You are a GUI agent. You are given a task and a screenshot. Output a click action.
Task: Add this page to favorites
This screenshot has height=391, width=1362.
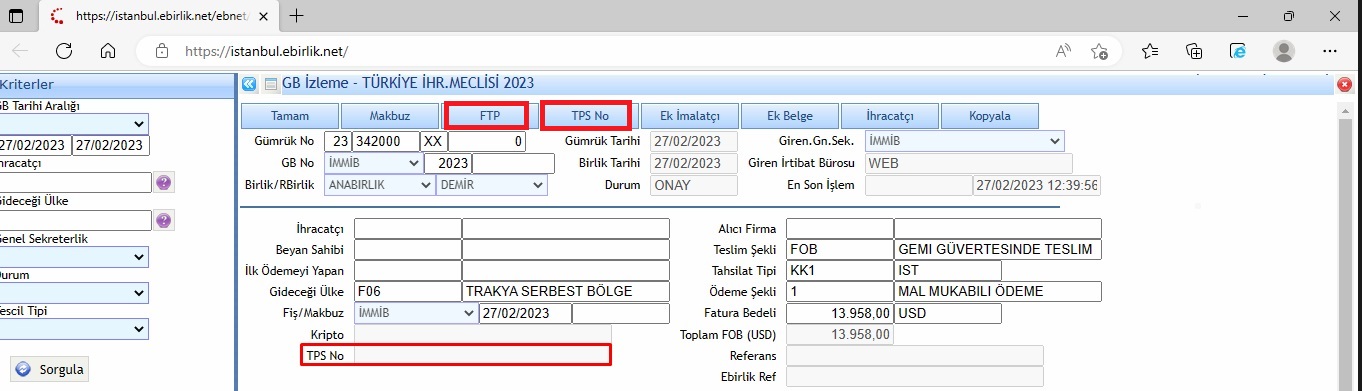[x=1100, y=51]
